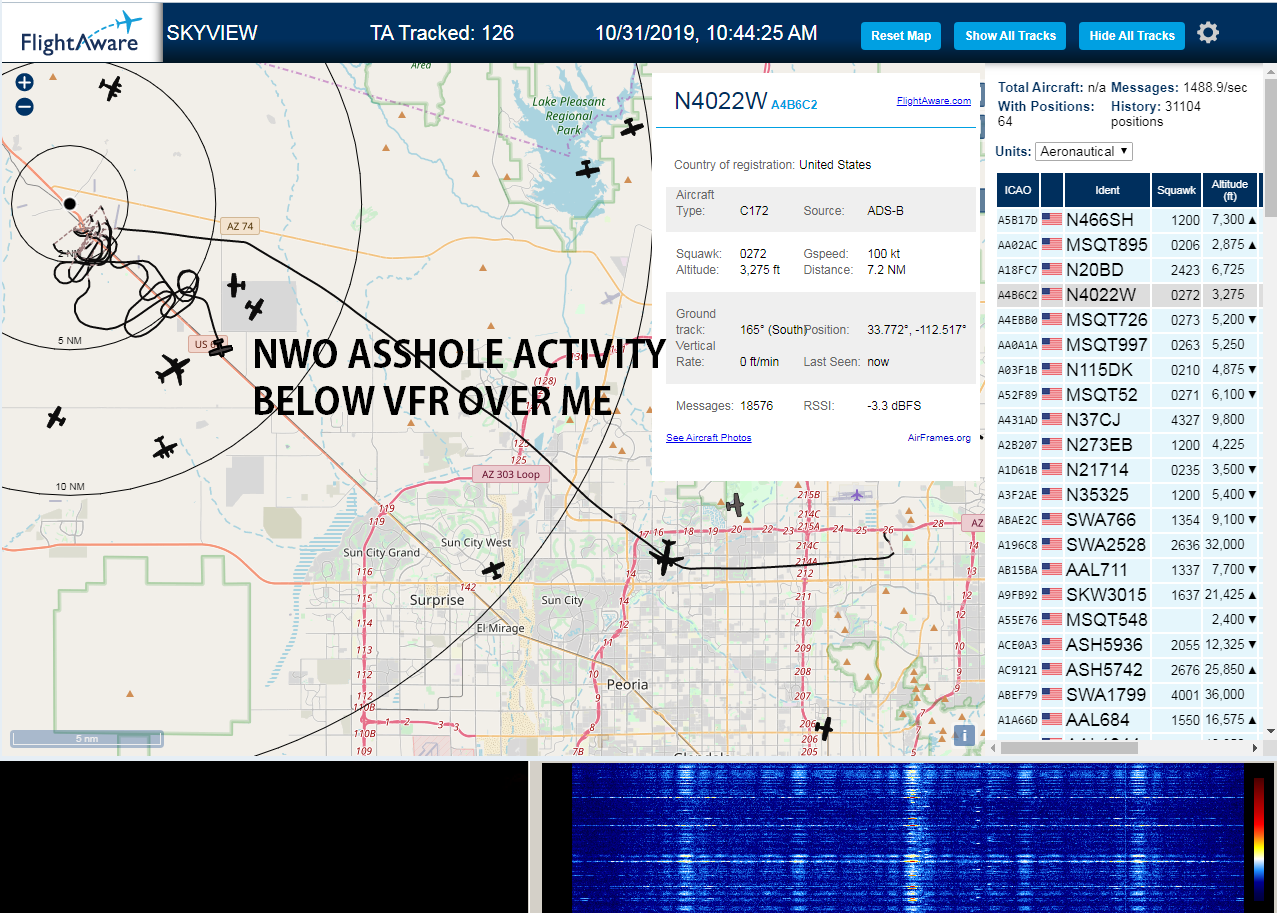
Task: Click the vertical scrollbar down arrow
Action: pyautogui.click(x=1270, y=732)
